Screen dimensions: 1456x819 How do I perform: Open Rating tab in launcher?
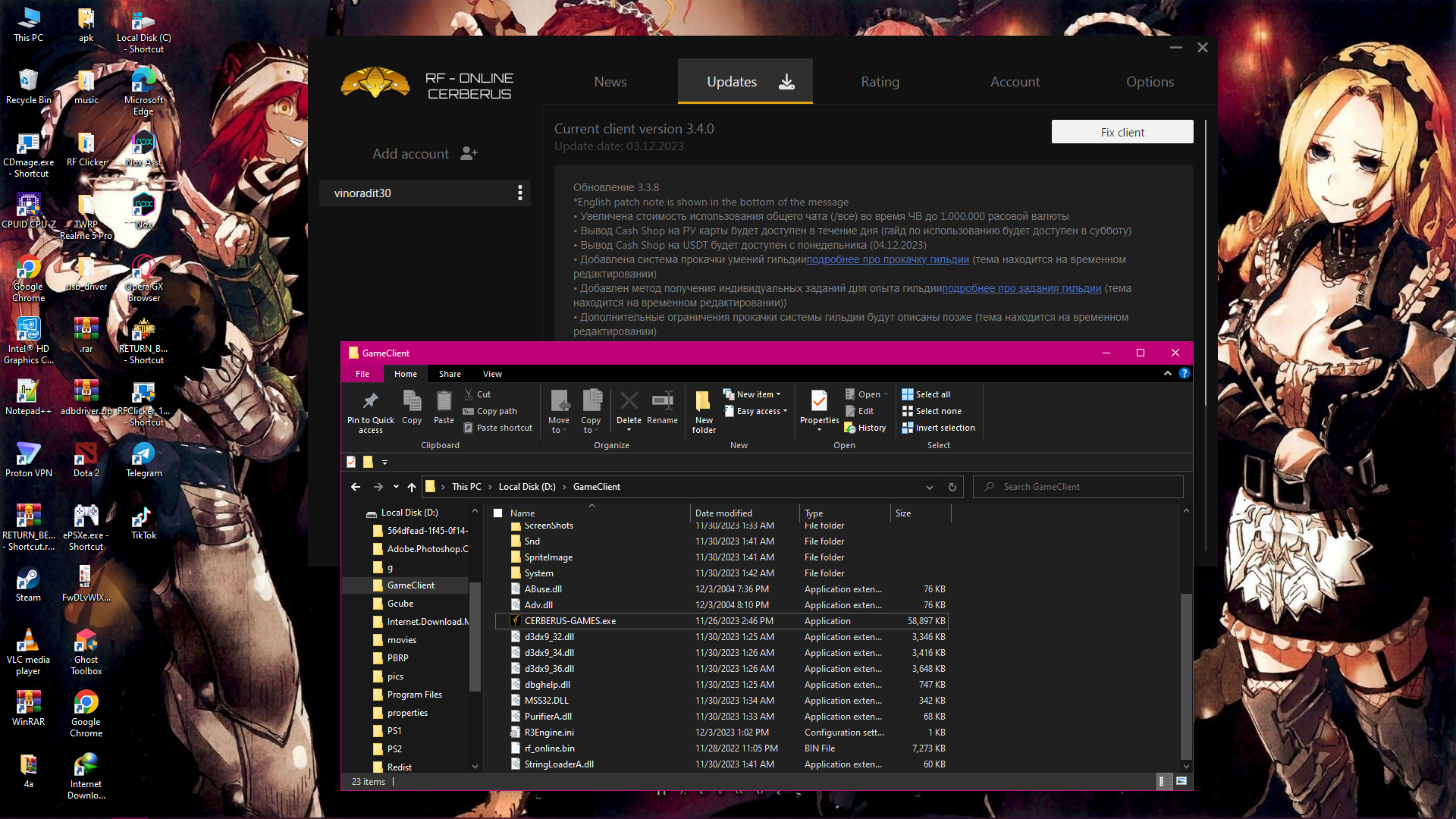tap(880, 81)
